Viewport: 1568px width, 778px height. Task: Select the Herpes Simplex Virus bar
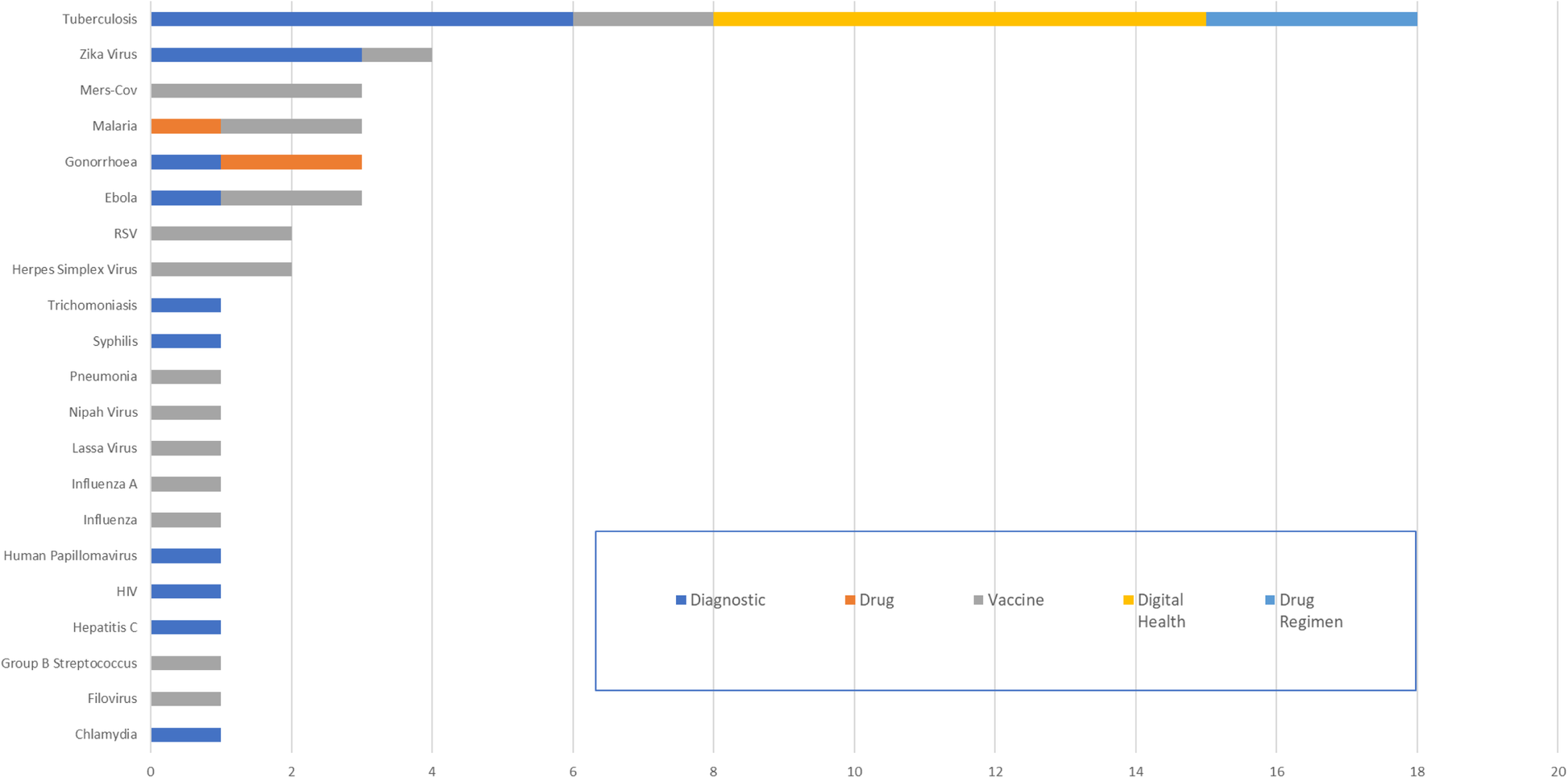(222, 269)
